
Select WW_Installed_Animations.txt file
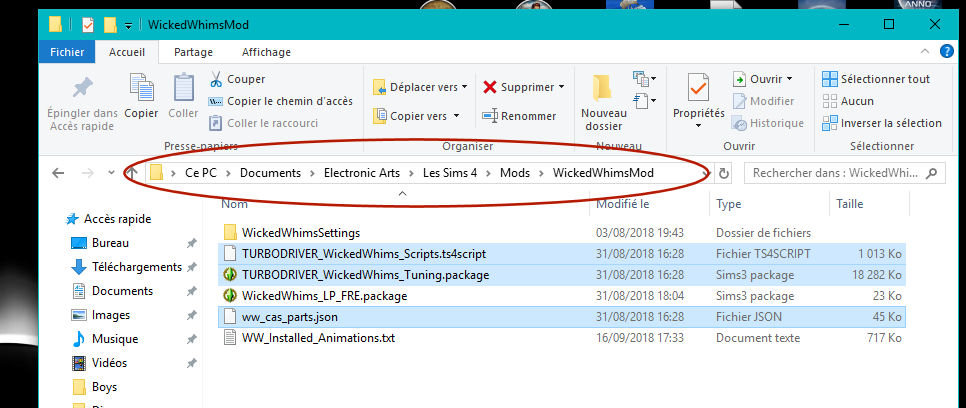pos(562,338)
